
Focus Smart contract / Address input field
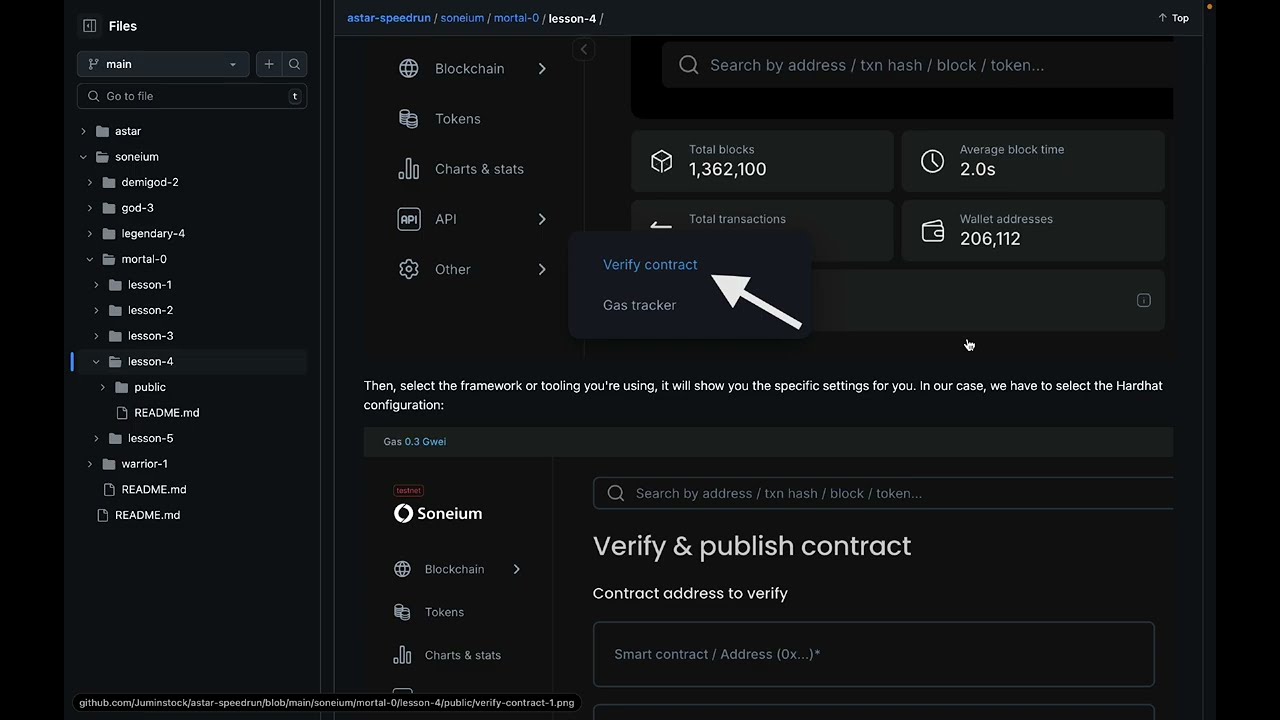(x=874, y=654)
